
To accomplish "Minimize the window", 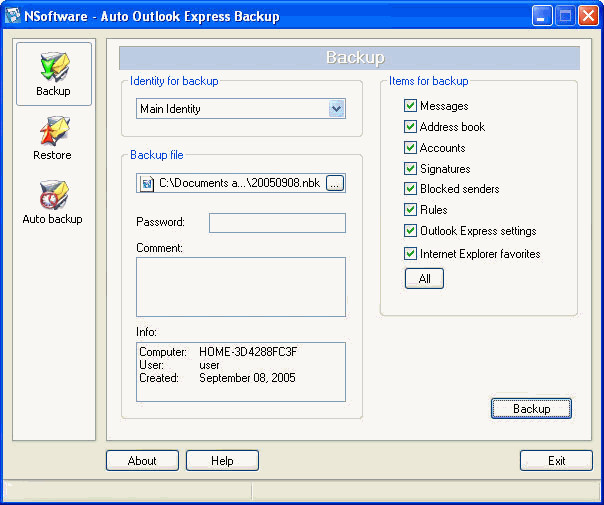I will (542, 16).
